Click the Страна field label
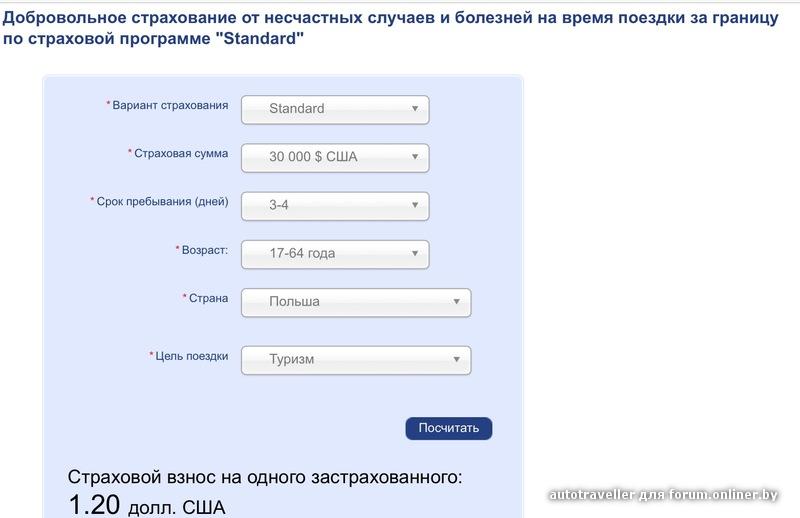Image resolution: width=800 pixels, height=518 pixels. click(x=208, y=297)
